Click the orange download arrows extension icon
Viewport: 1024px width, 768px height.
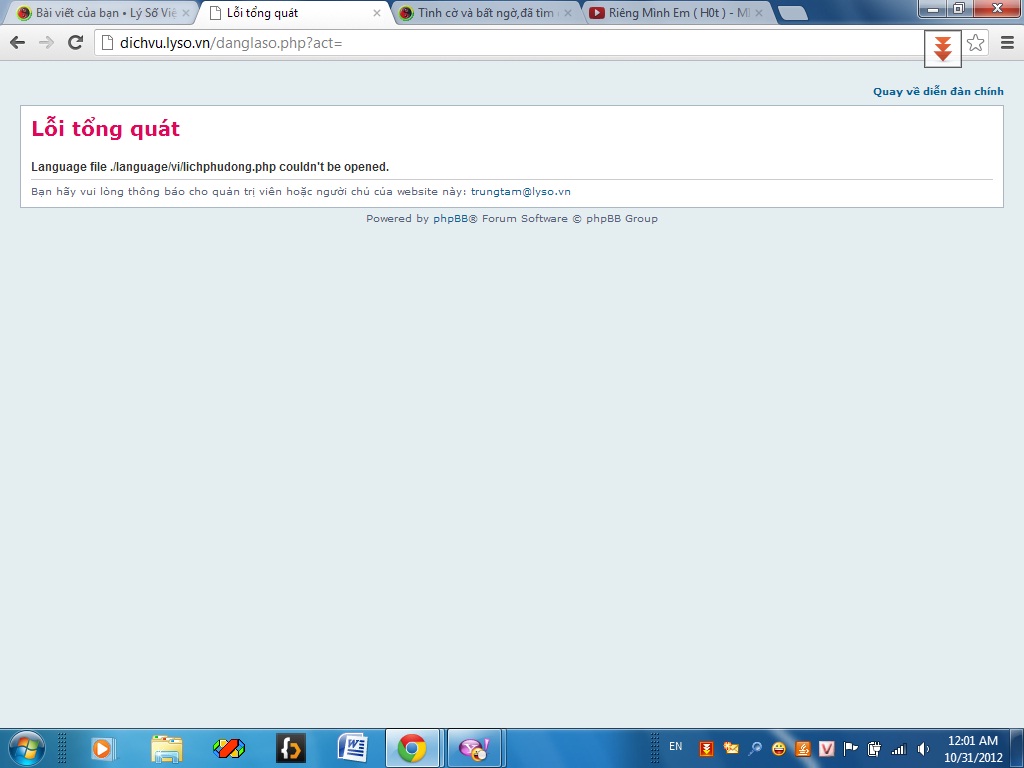click(x=942, y=48)
